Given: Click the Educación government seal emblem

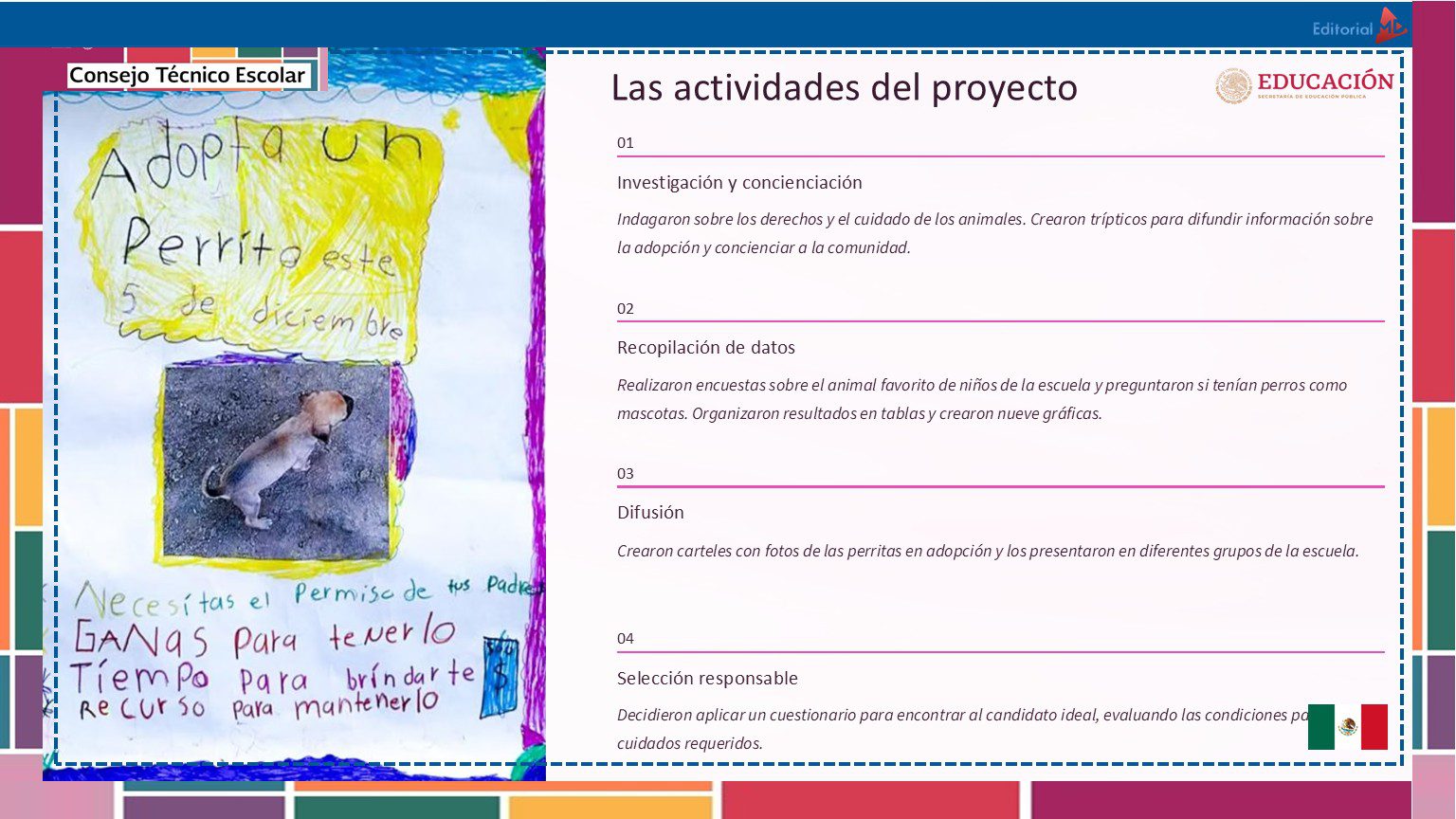Looking at the screenshot, I should tap(1233, 86).
